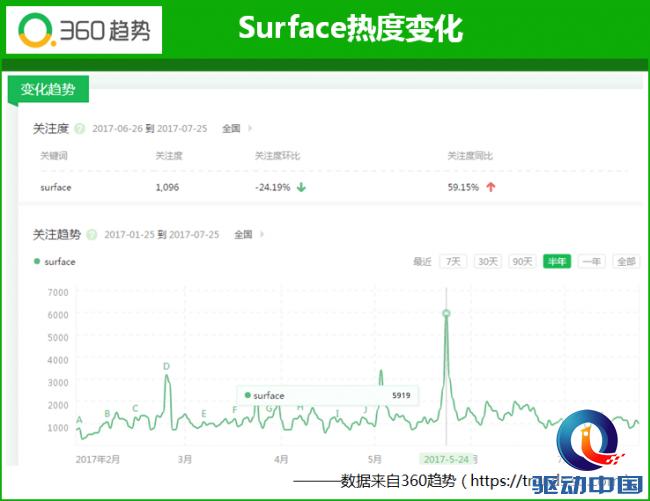
Task: Click the peak data point at 2017-5-24
Action: [446, 313]
